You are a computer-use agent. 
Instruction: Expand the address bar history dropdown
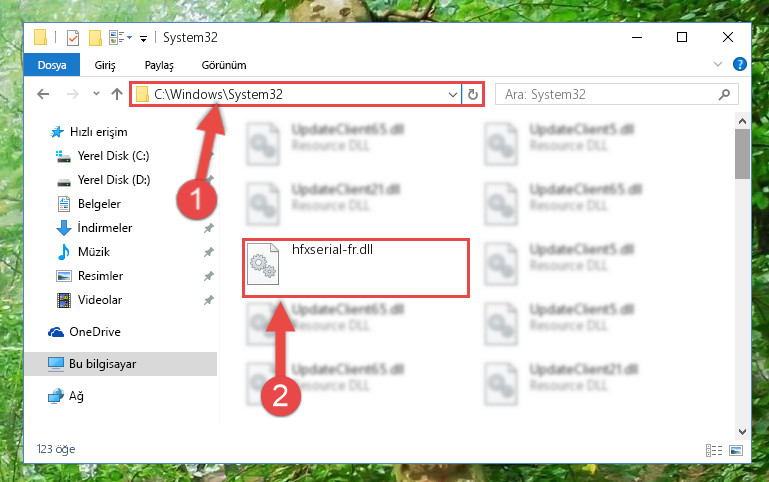point(453,94)
